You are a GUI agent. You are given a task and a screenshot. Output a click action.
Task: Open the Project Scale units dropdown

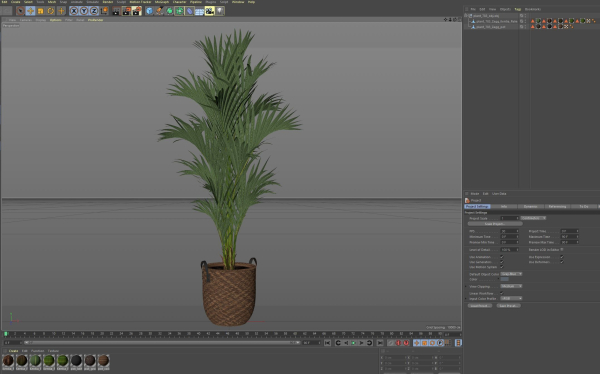533,218
